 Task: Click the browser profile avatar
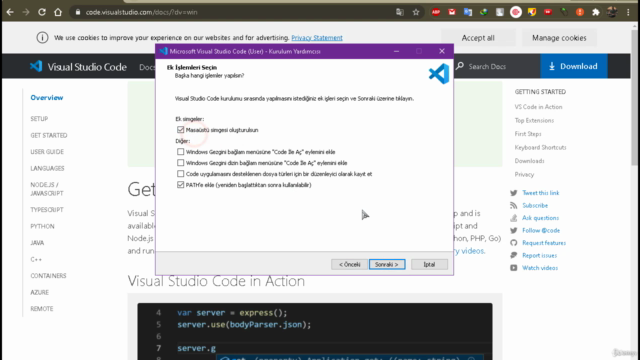coord(612,12)
